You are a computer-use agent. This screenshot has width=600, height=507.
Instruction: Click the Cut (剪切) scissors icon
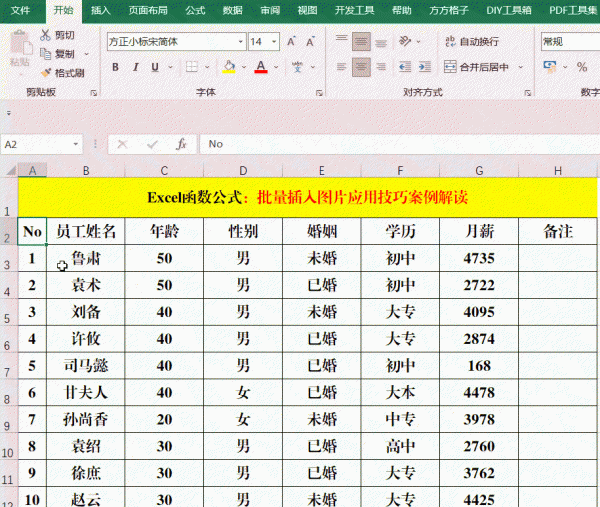coord(46,35)
